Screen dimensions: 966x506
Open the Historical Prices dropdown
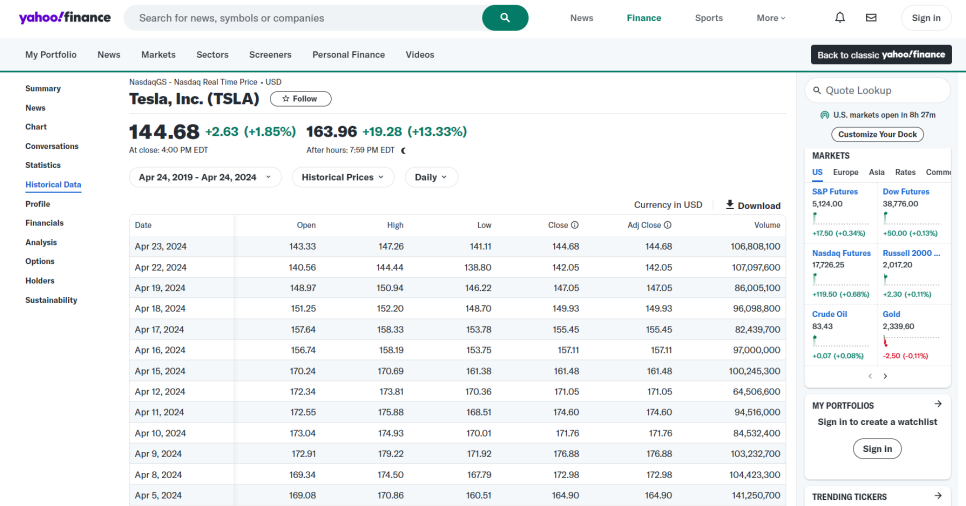click(343, 178)
